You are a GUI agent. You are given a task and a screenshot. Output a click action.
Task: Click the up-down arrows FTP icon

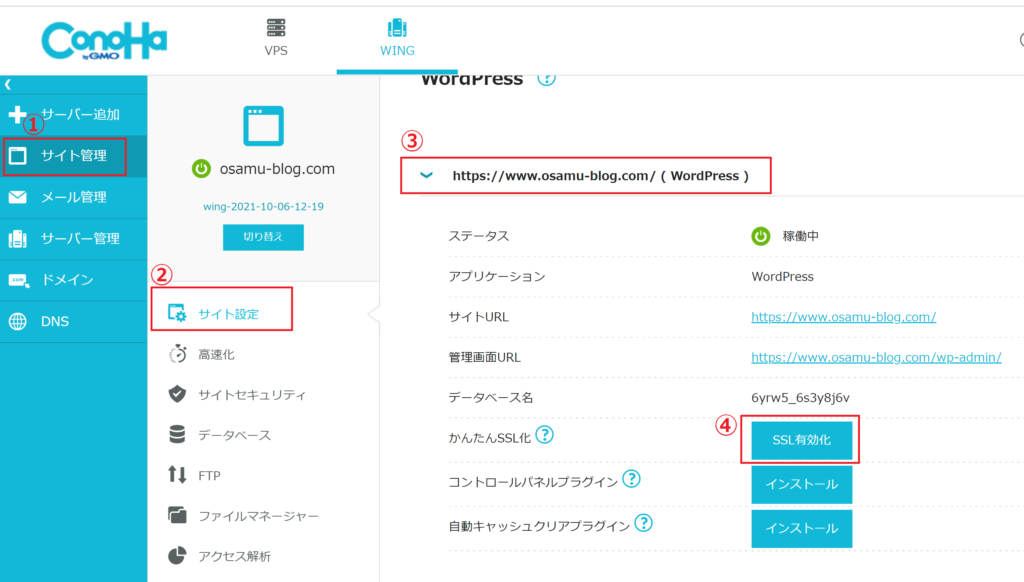pos(177,474)
